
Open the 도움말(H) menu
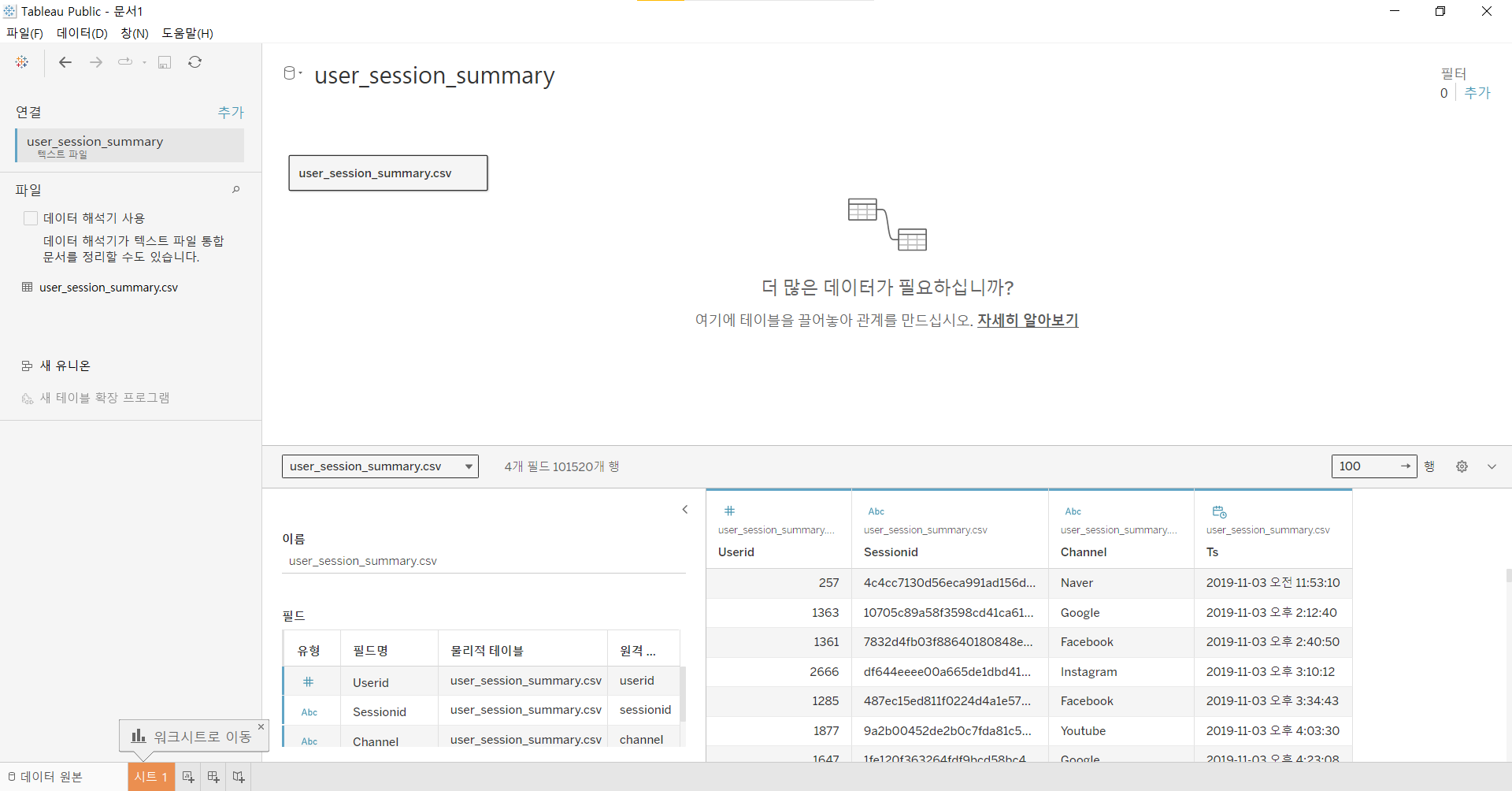187,33
